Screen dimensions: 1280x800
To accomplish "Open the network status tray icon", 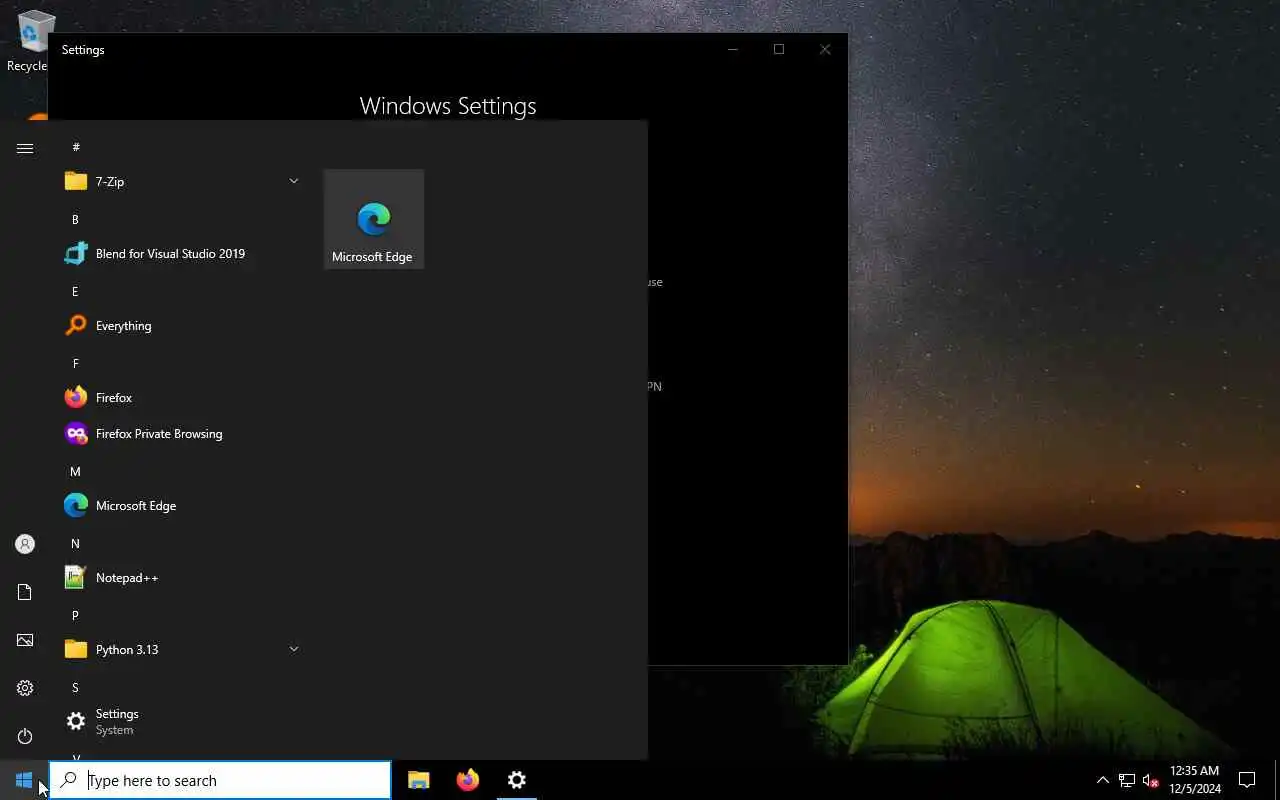I will click(1127, 780).
